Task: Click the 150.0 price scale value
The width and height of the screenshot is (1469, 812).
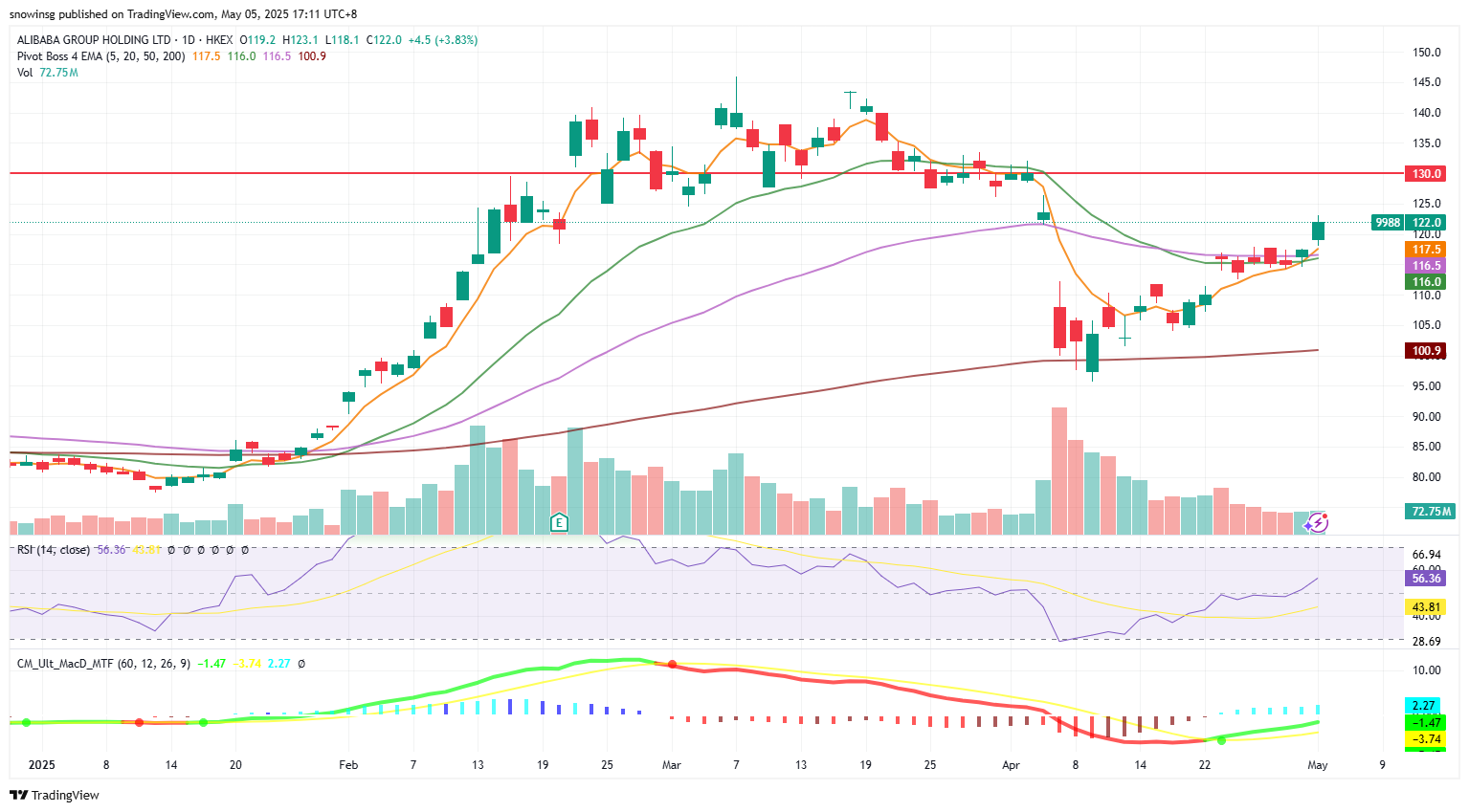Action: click(1426, 53)
